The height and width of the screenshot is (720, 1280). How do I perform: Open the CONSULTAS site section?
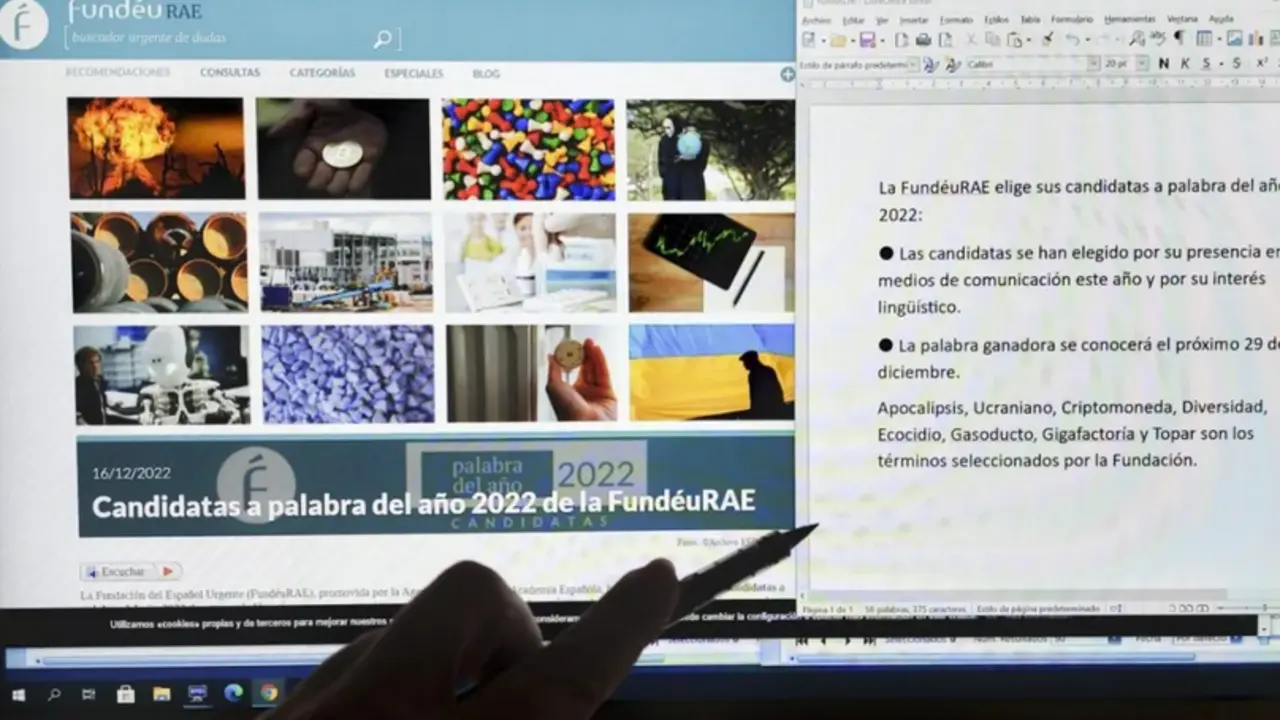click(230, 73)
